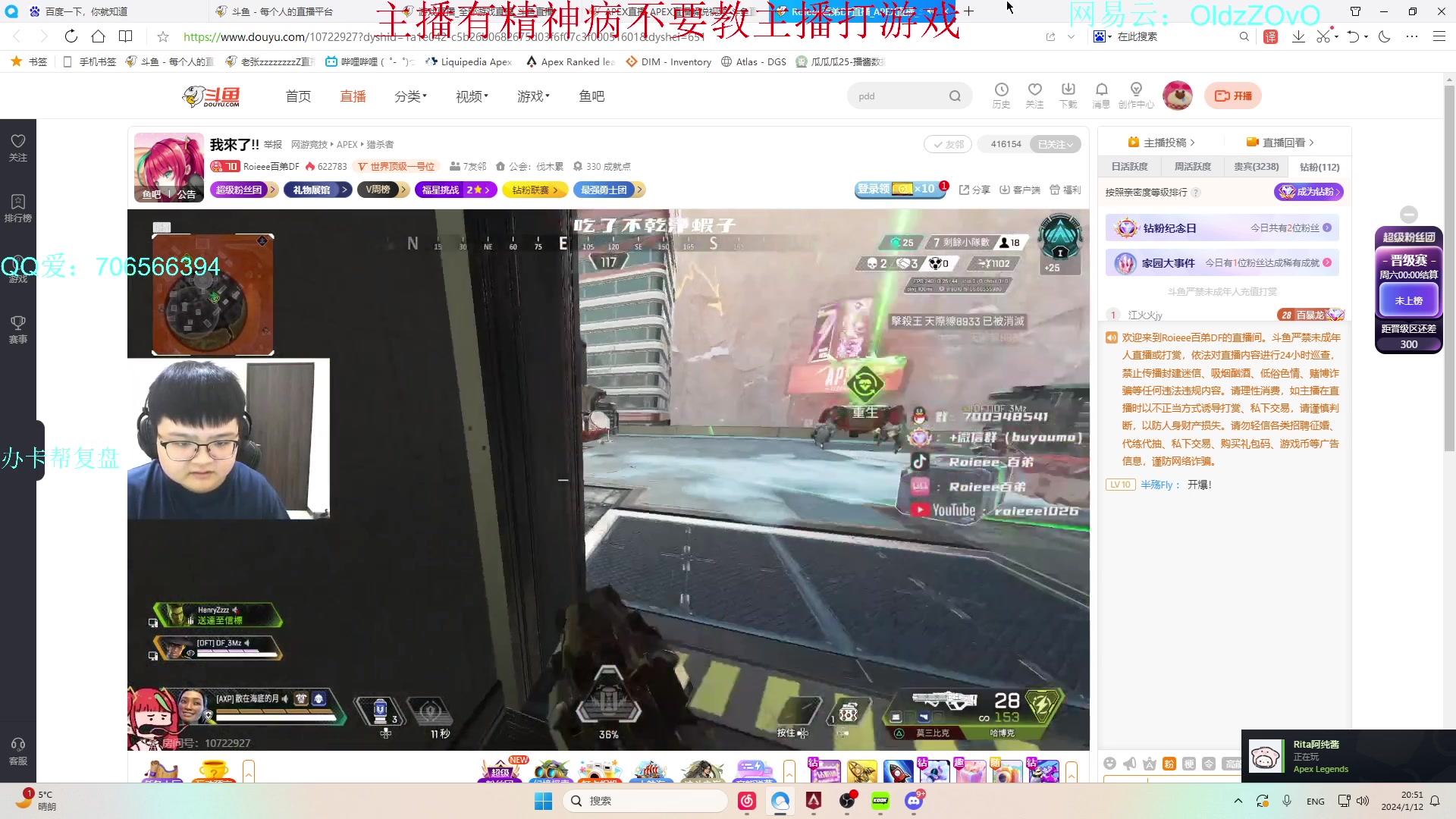This screenshot has width=1456, height=819.
Task: Expand the undo-close-tab dropdown arrow
Action: (1367, 36)
